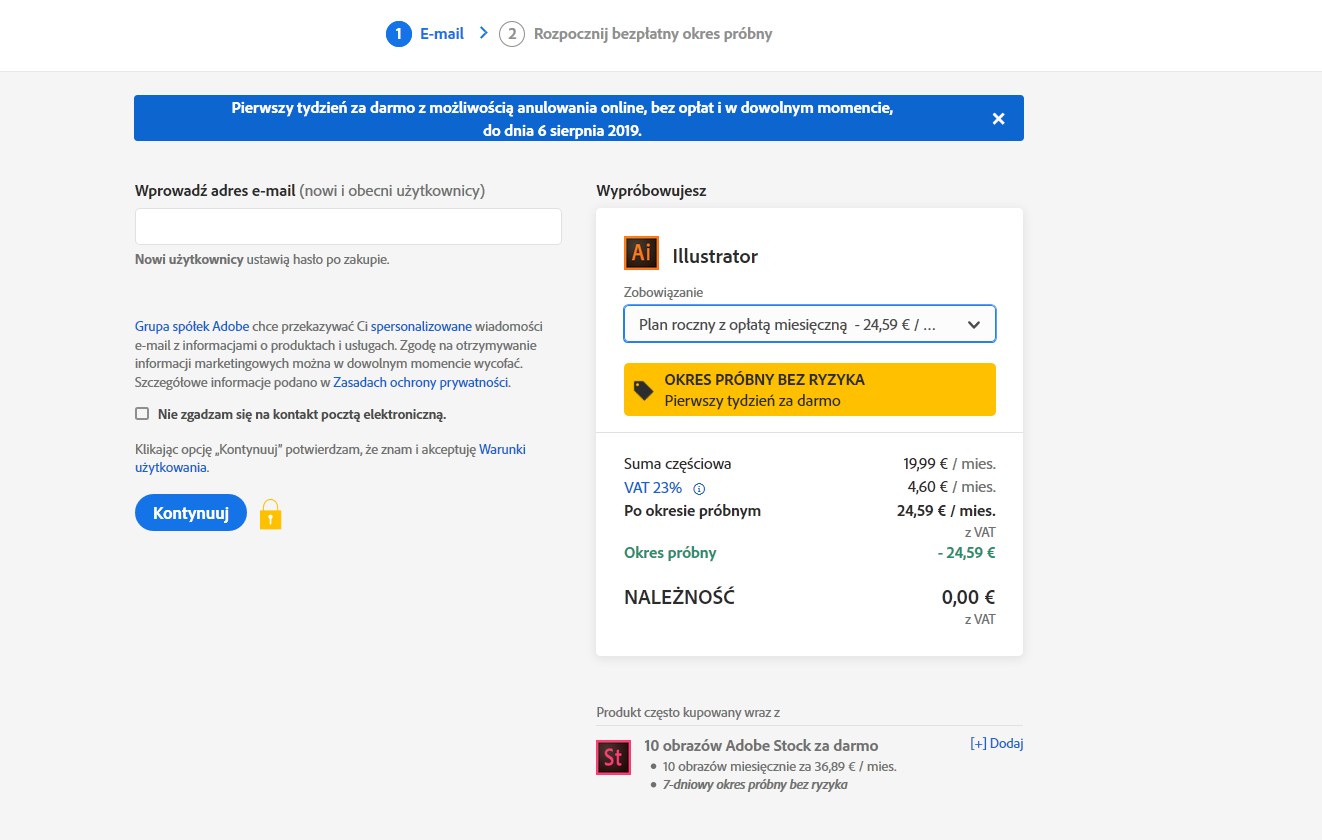
Task: Click the Illustrator Ai product icon
Action: click(x=641, y=253)
